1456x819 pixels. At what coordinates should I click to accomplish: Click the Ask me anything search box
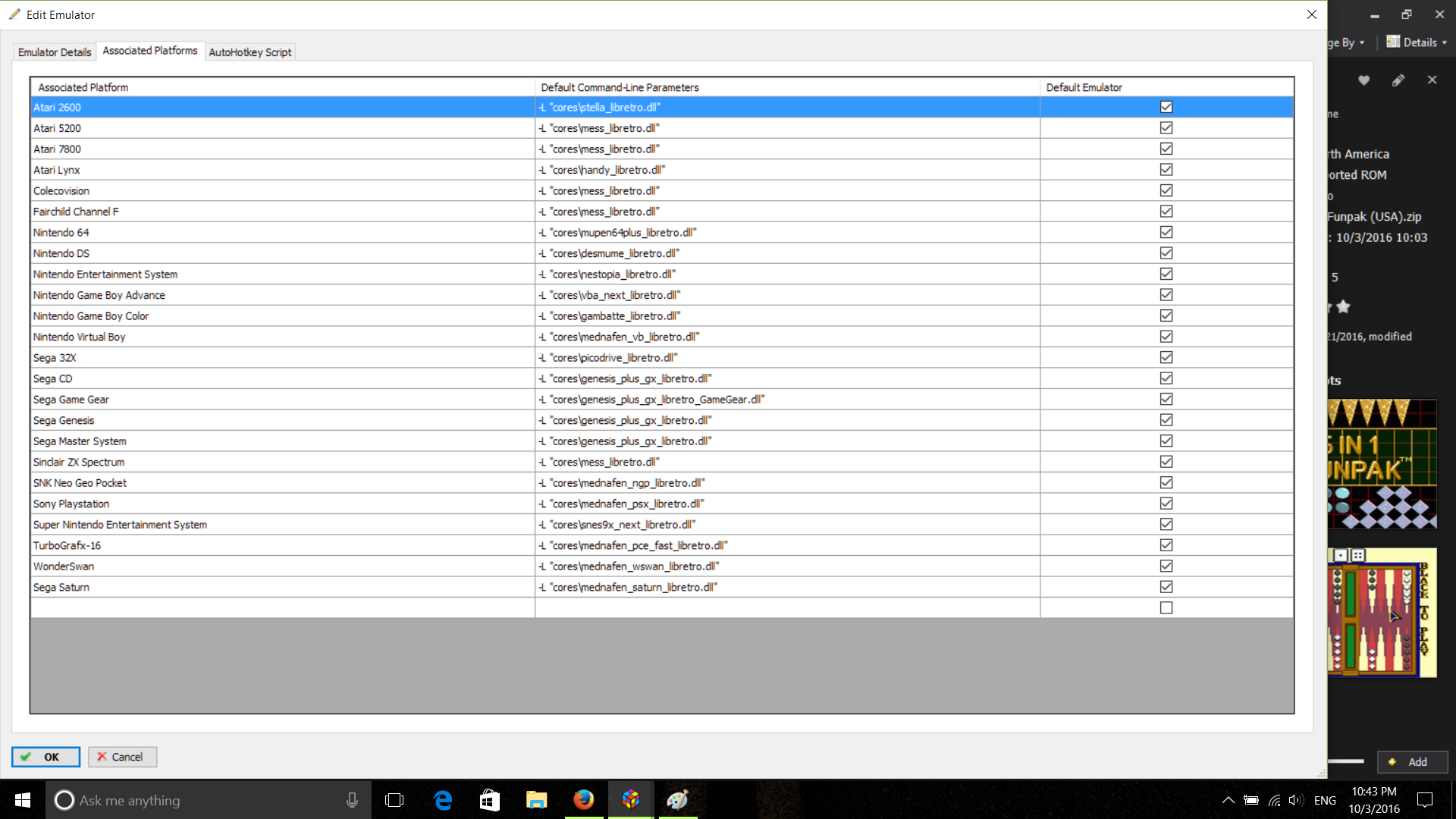[x=209, y=800]
